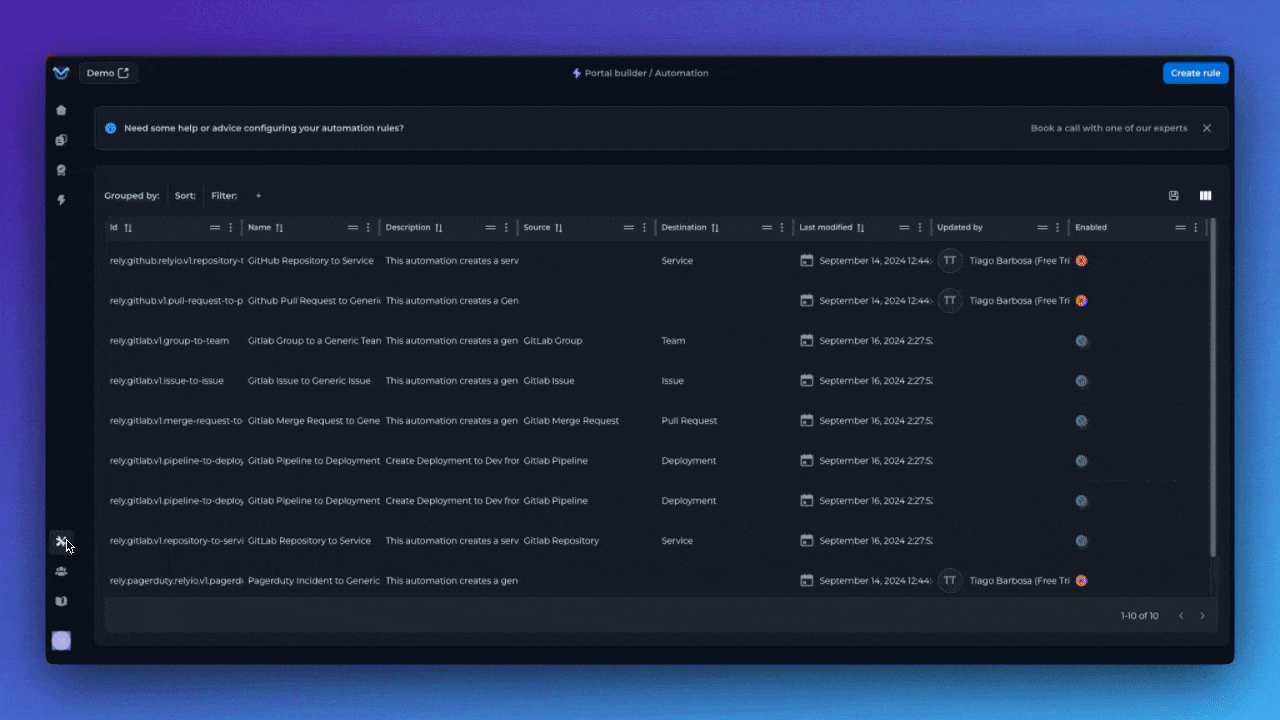Click the lightning bolt sidebar icon
1280x720 pixels.
pyautogui.click(x=61, y=200)
